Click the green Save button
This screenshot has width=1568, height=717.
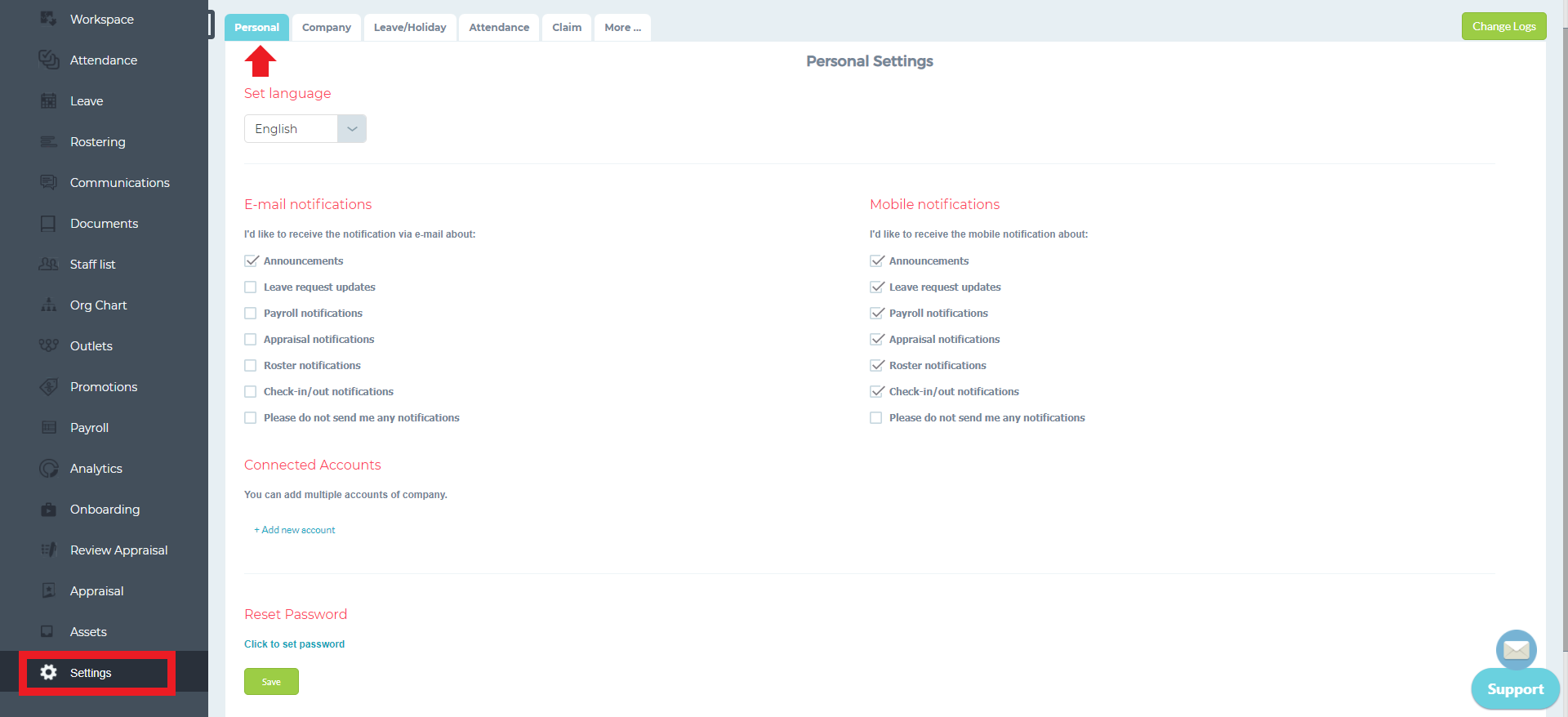(271, 682)
